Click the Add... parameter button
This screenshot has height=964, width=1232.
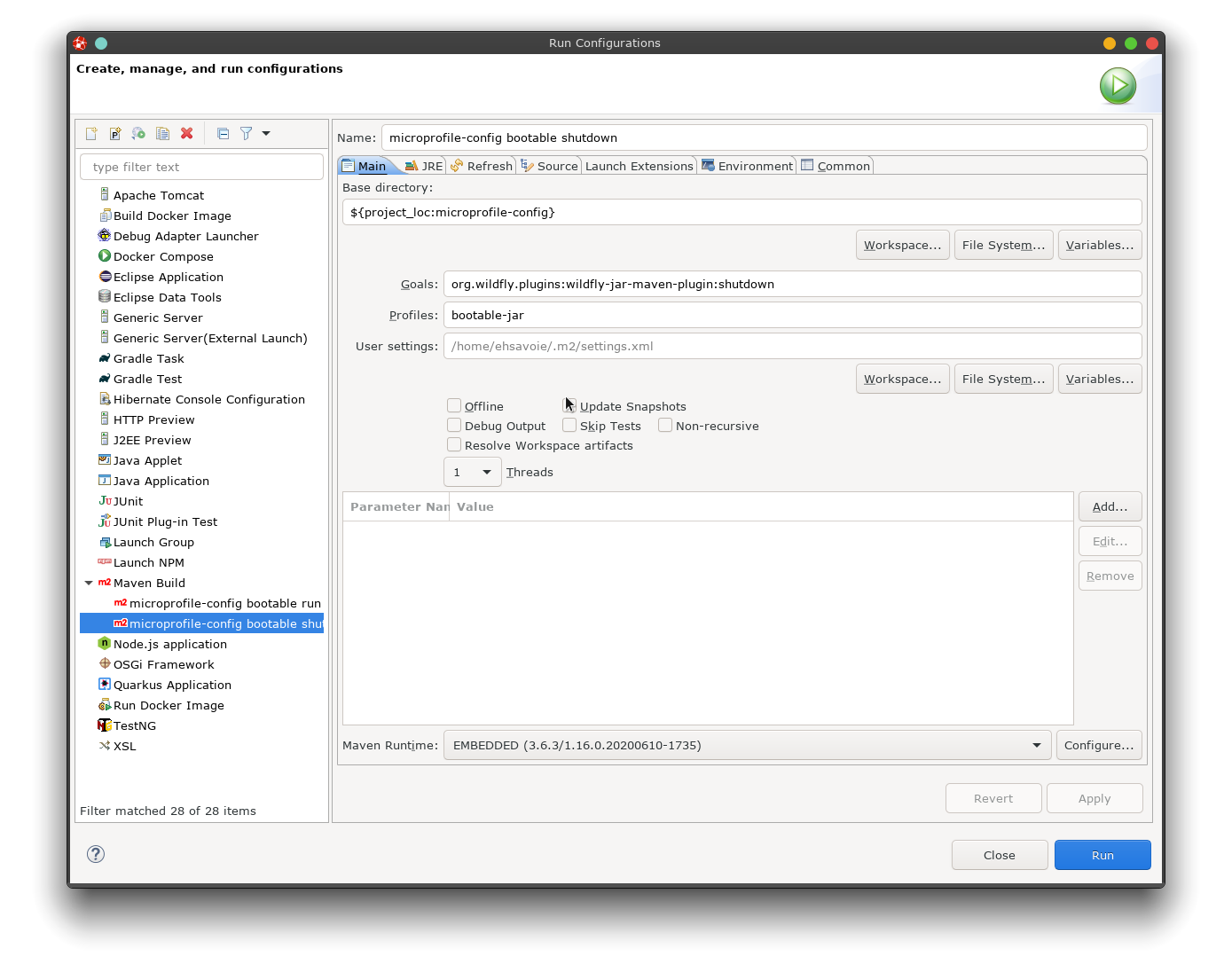pos(1110,506)
